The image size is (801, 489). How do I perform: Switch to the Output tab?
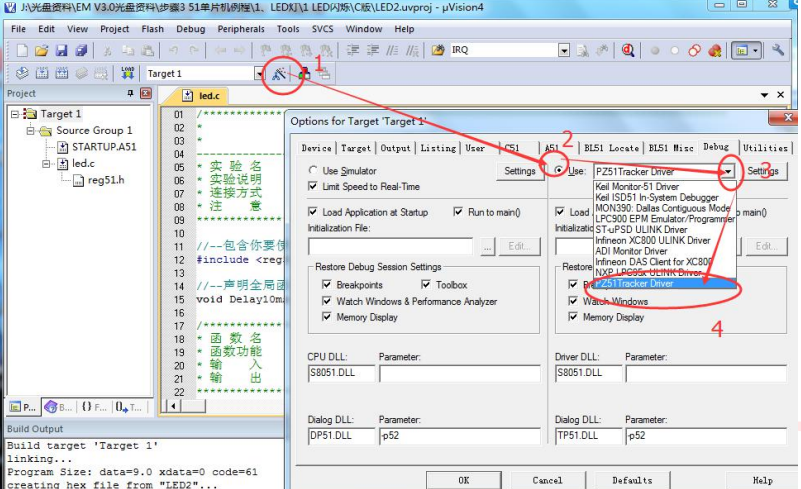click(395, 148)
